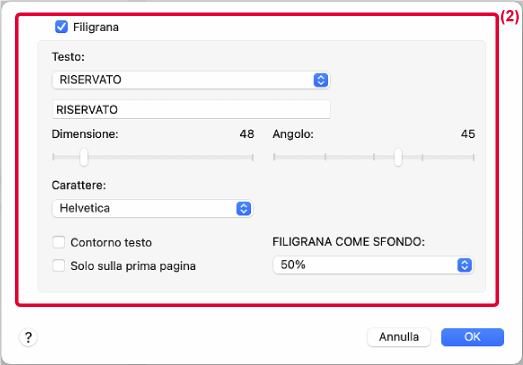
Task: Click the rightmost tick of Angolo slider
Action: pos(473,157)
